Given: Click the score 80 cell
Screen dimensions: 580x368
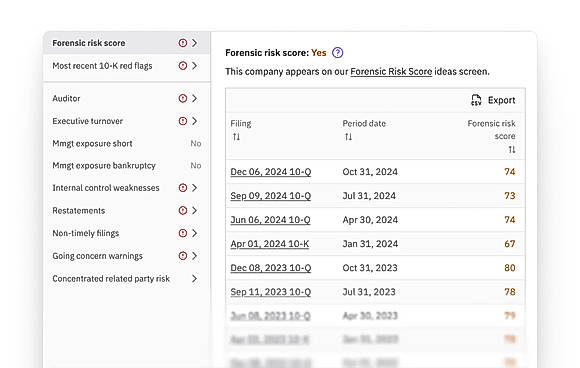Looking at the screenshot, I should (510, 268).
